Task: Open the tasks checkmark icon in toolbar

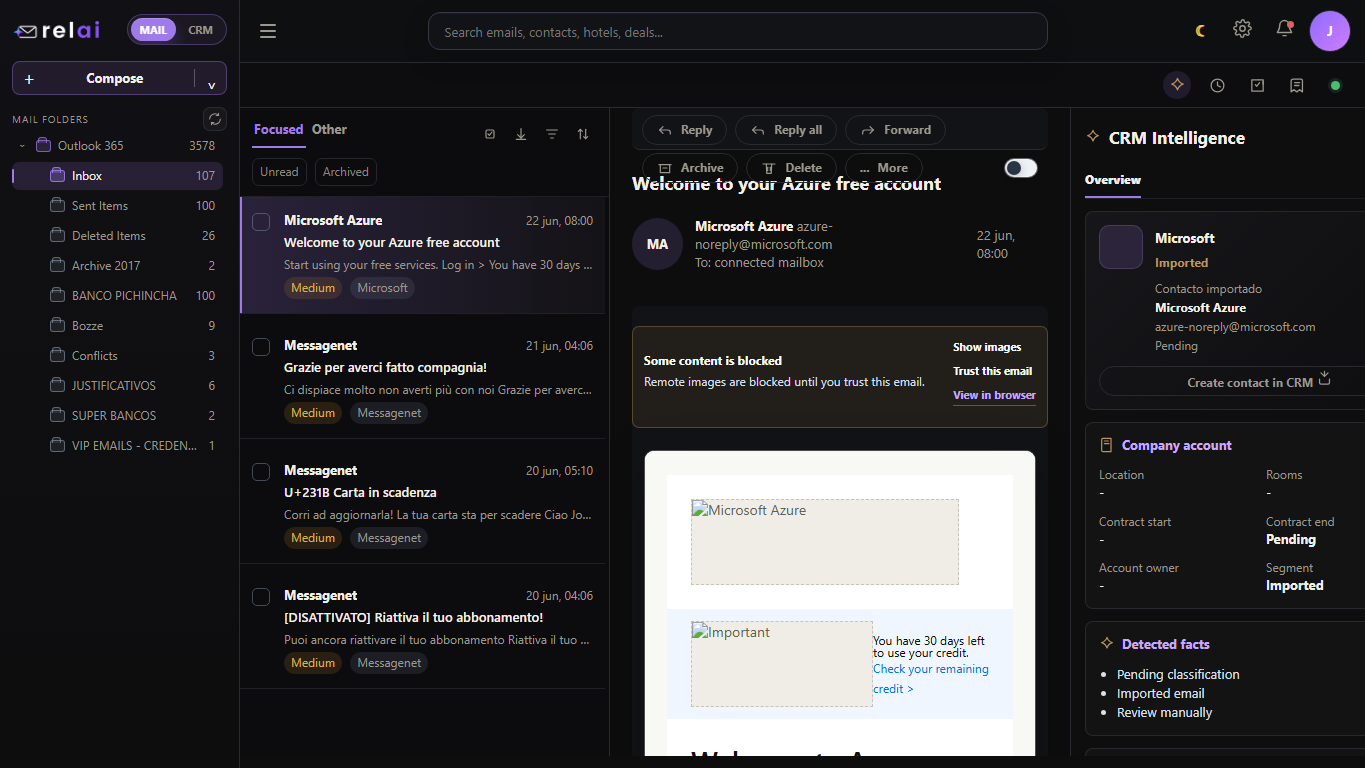Action: click(x=1257, y=85)
